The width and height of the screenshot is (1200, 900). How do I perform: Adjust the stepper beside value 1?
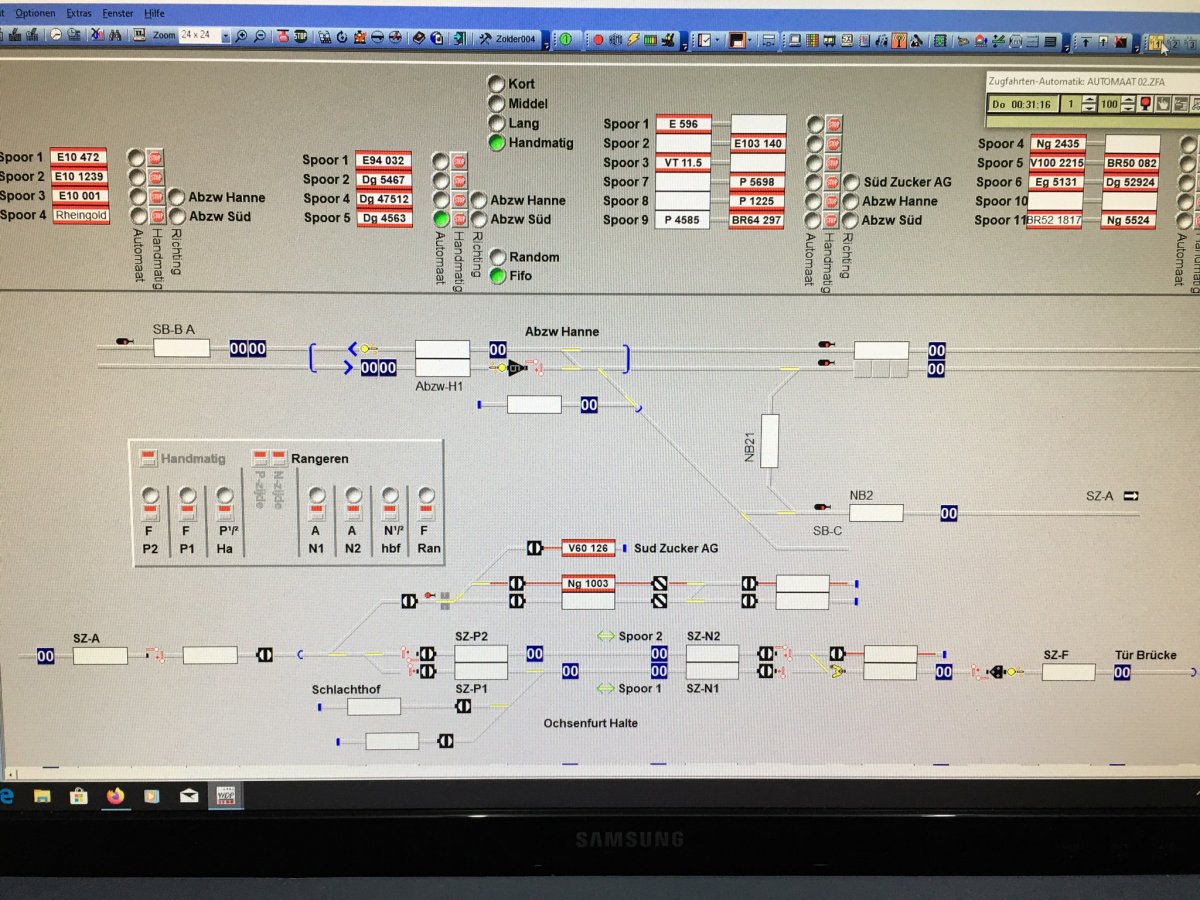(1089, 104)
